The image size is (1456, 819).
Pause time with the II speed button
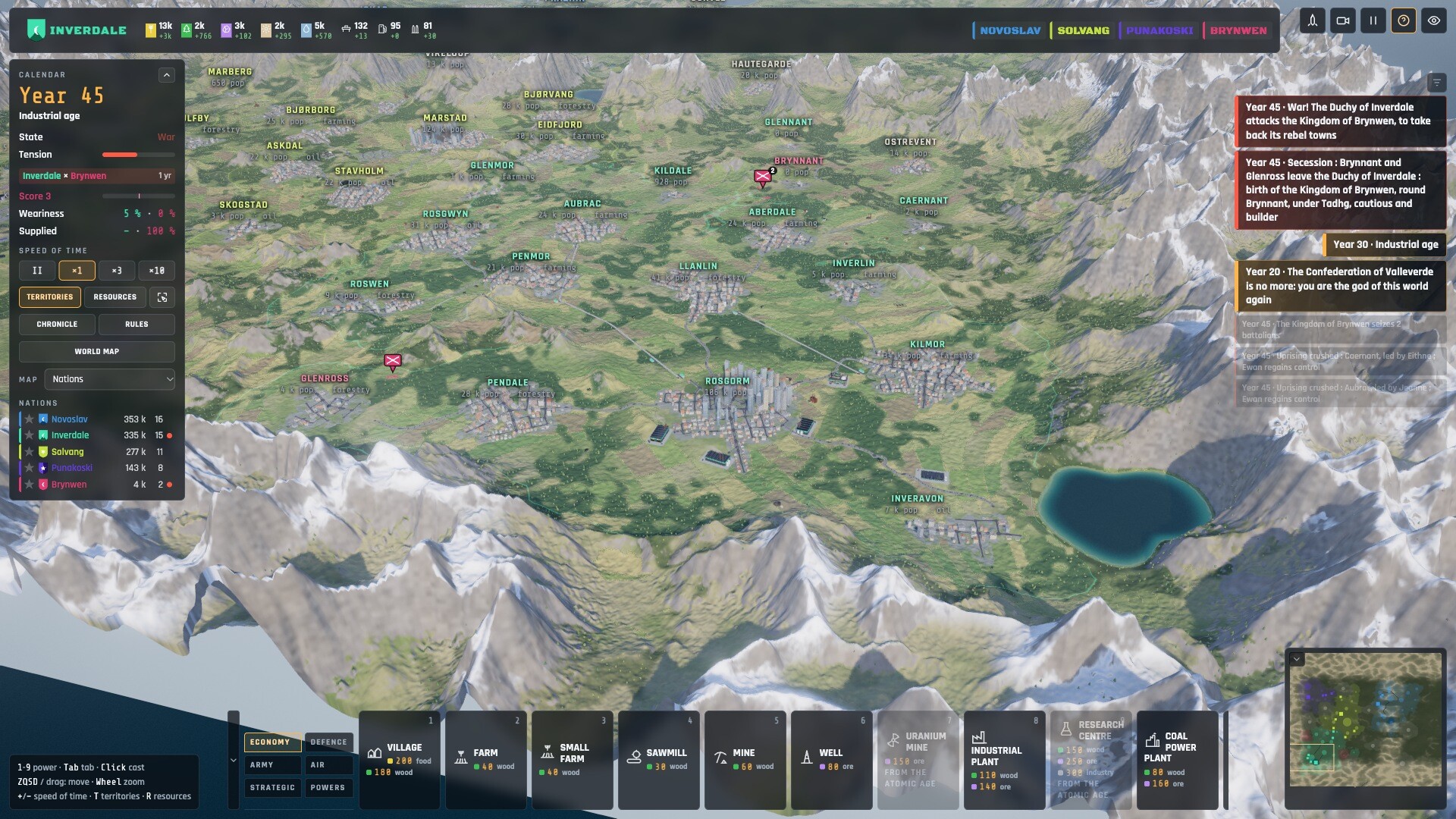(37, 271)
